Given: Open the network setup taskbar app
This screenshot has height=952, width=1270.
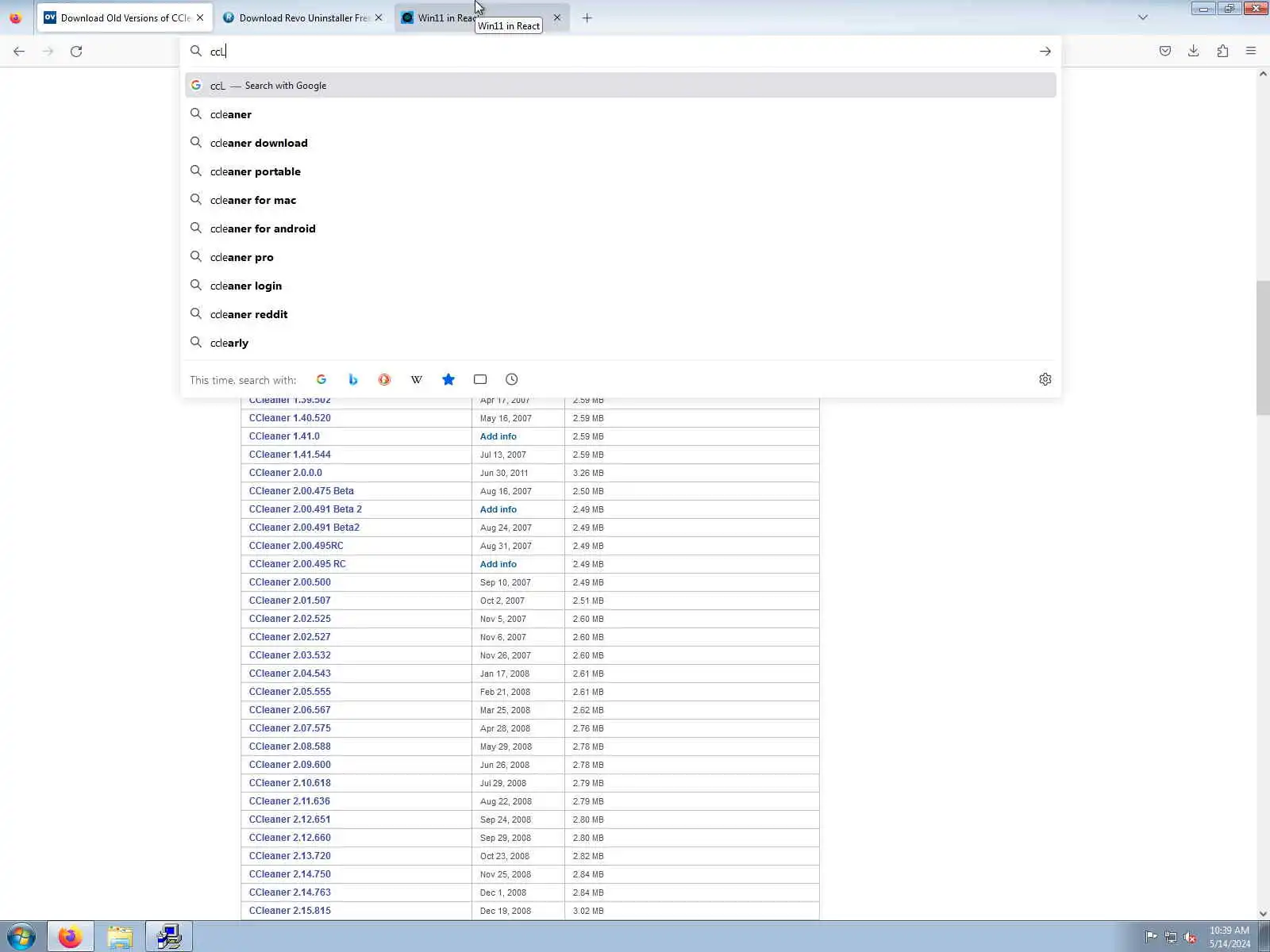Looking at the screenshot, I should [169, 937].
